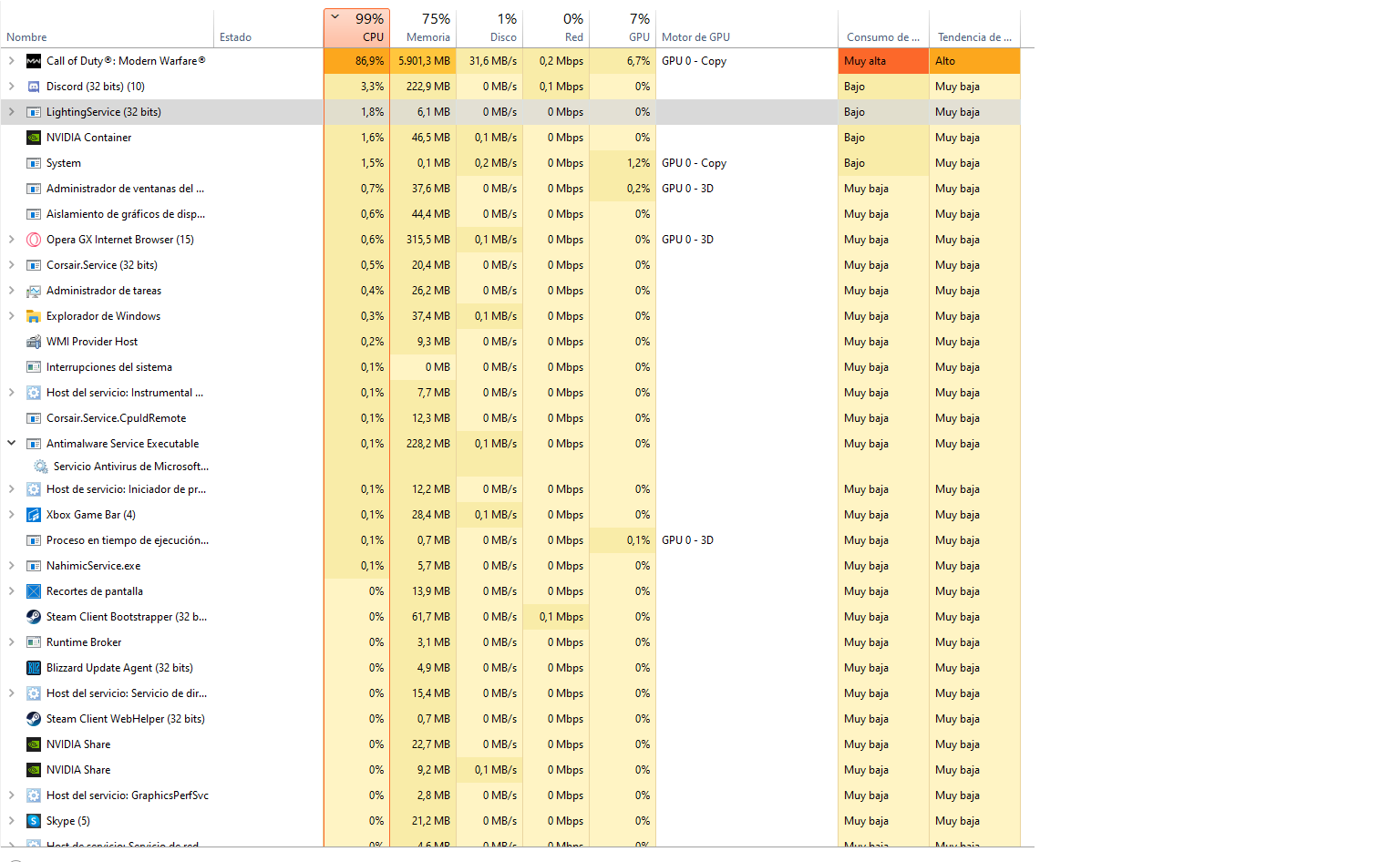The height and width of the screenshot is (862, 1400).
Task: Sort by the Red column header
Action: [x=556, y=28]
